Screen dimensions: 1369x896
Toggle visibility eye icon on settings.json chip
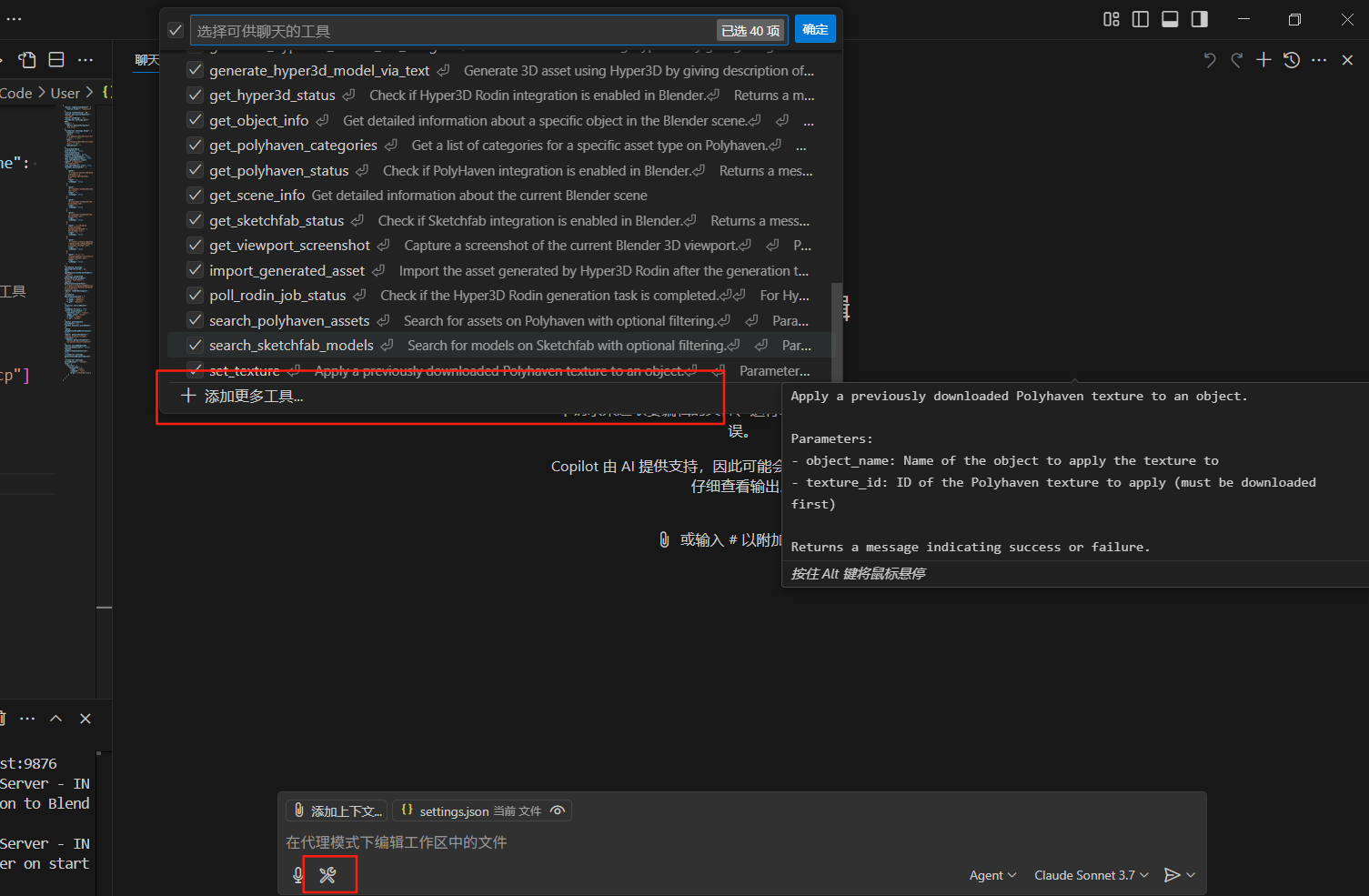coord(558,810)
